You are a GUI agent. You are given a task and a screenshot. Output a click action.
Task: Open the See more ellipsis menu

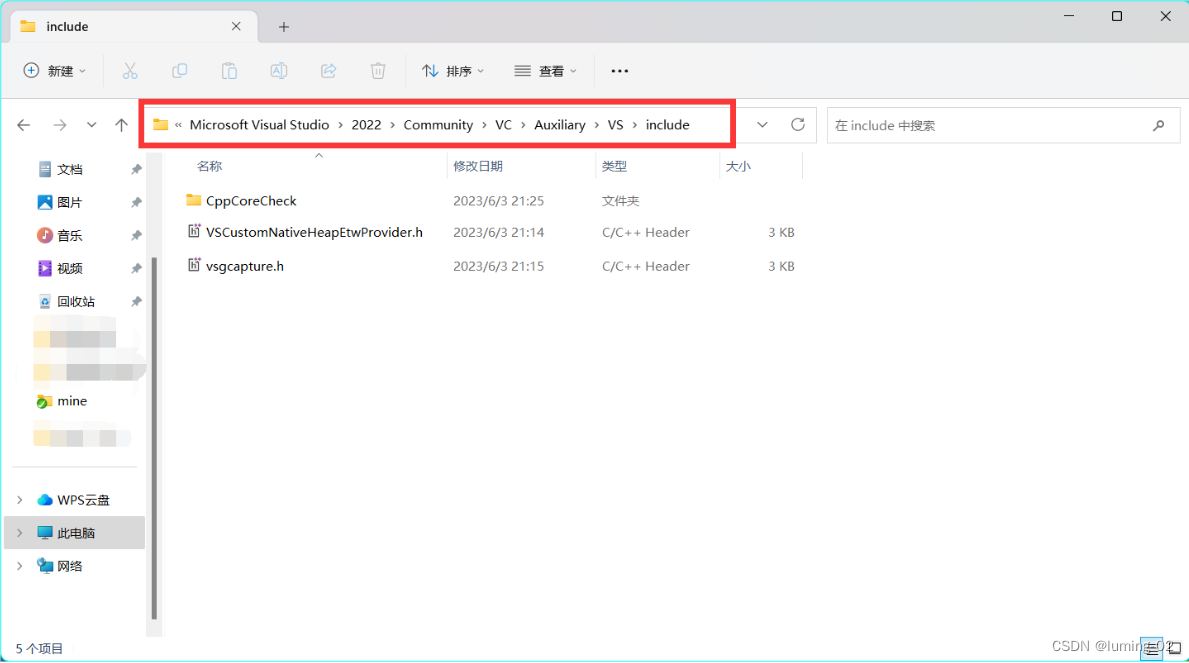tap(620, 71)
